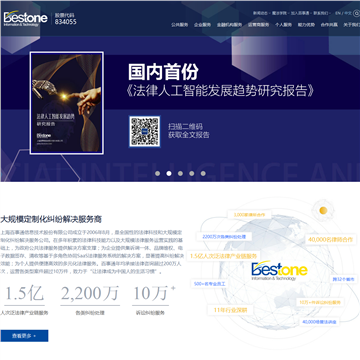This screenshot has width=360, height=360.
Task: Click the QR code image on banner
Action: coord(145,131)
